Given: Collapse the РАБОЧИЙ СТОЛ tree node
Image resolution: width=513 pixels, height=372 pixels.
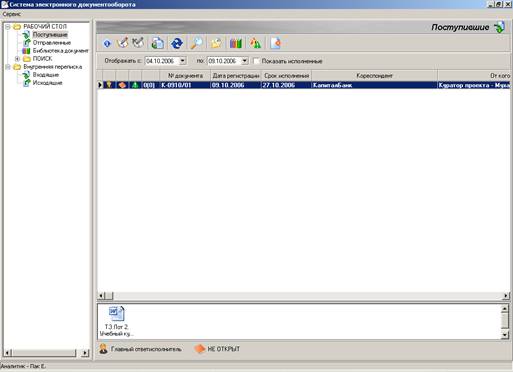Looking at the screenshot, I should click(8, 27).
